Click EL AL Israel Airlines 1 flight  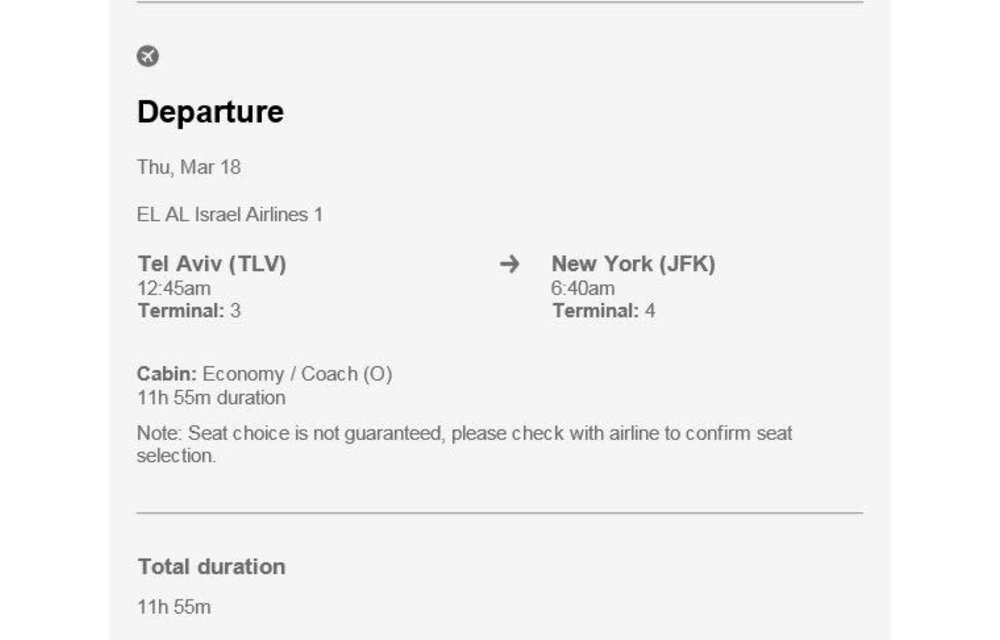[230, 214]
